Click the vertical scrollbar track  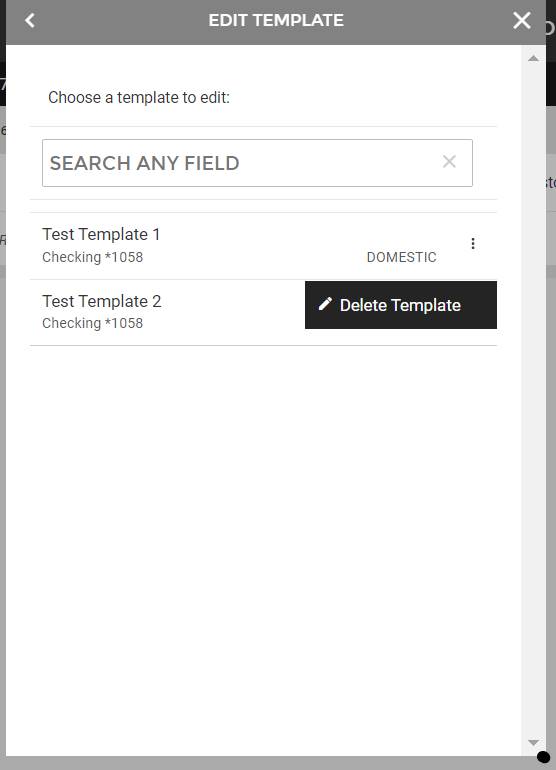533,400
